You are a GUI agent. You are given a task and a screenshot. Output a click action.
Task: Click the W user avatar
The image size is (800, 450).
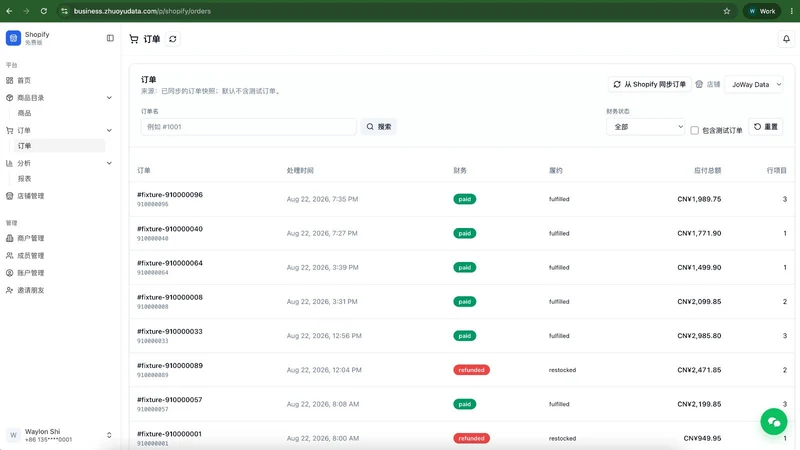click(13, 435)
